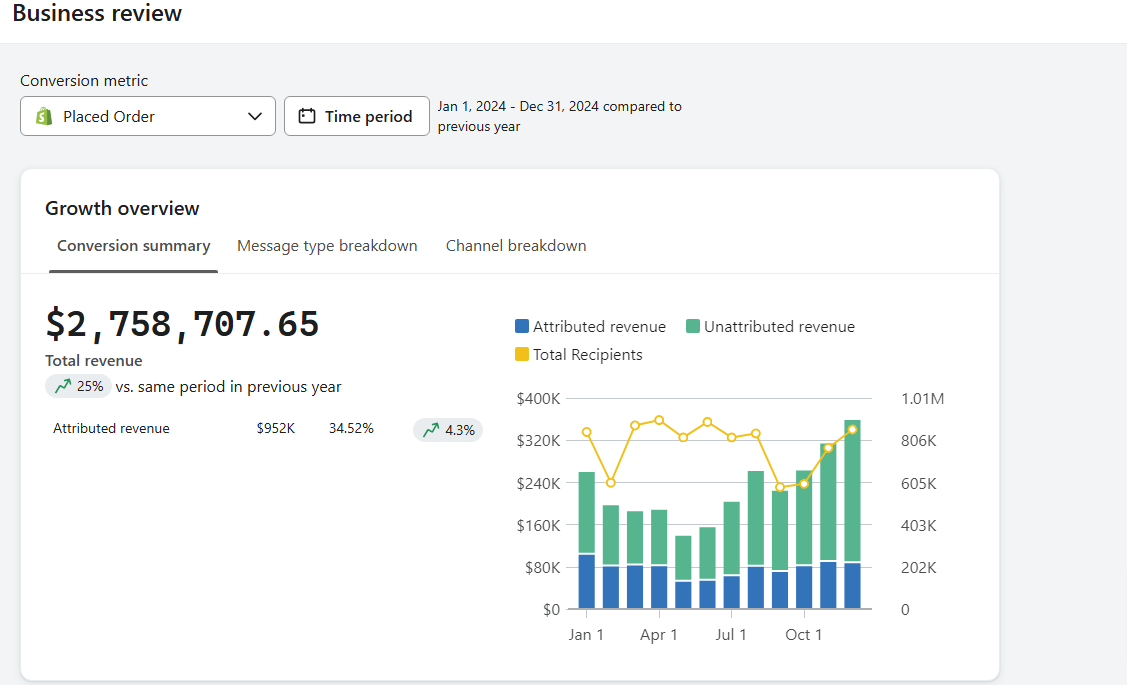Image resolution: width=1127 pixels, height=685 pixels.
Task: Click the Shopify icon in the metric selector
Action: click(x=43, y=115)
